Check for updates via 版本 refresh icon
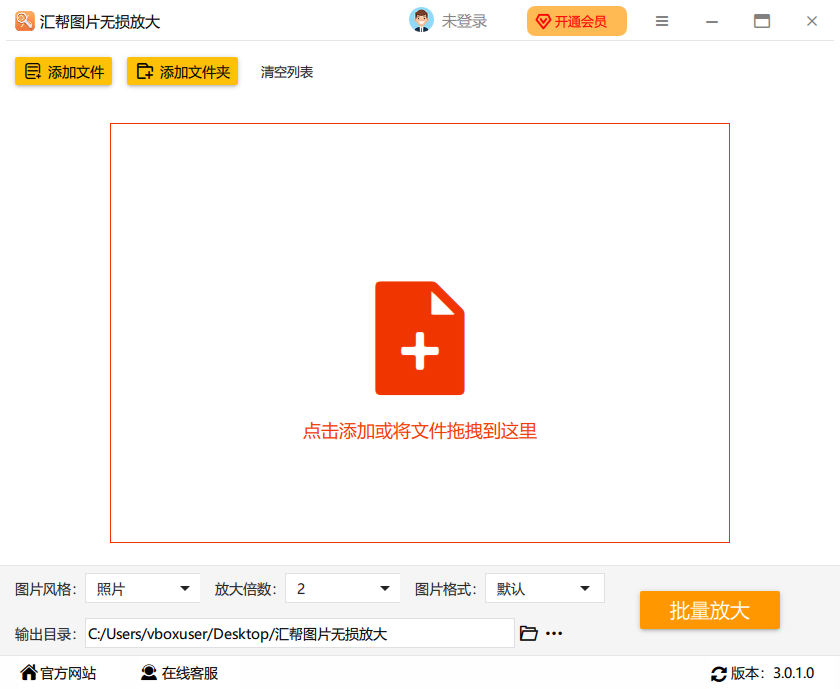This screenshot has width=840, height=689. [x=718, y=673]
